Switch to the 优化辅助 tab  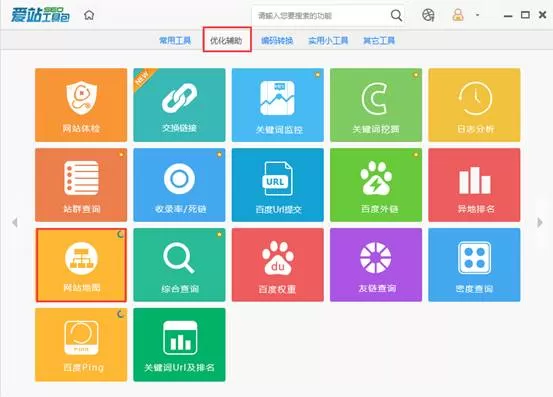[226, 41]
